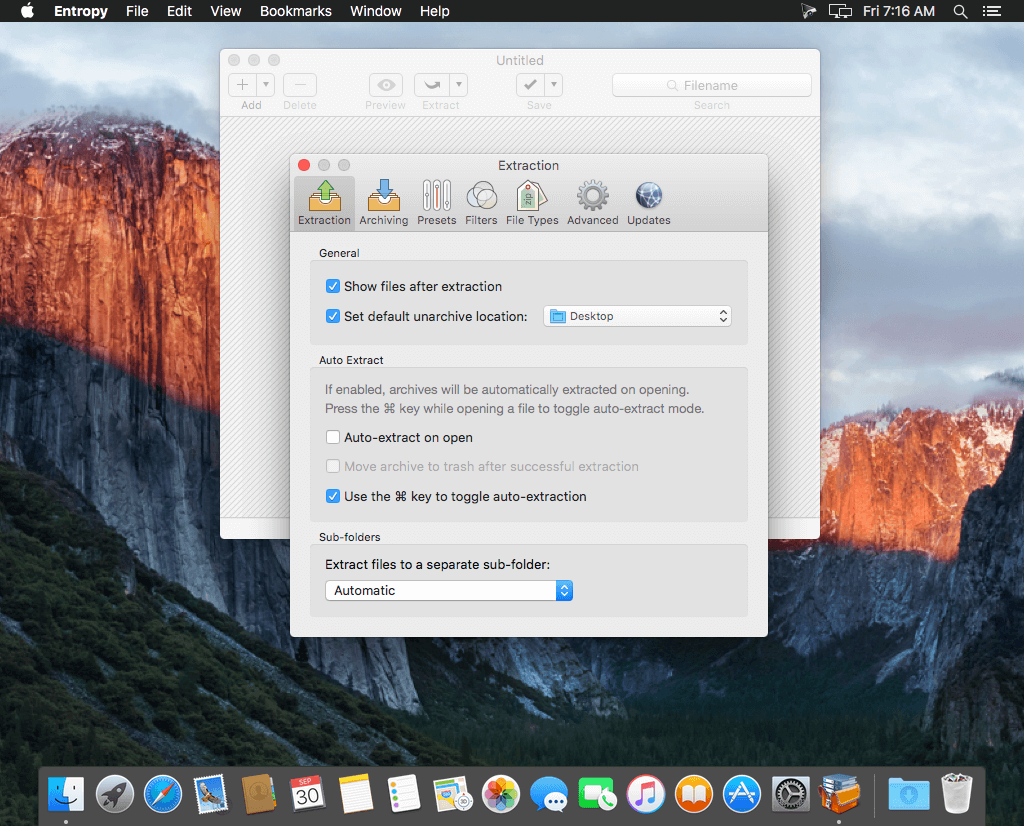This screenshot has width=1024, height=826.
Task: Open the Filters preferences tab
Action: 481,203
